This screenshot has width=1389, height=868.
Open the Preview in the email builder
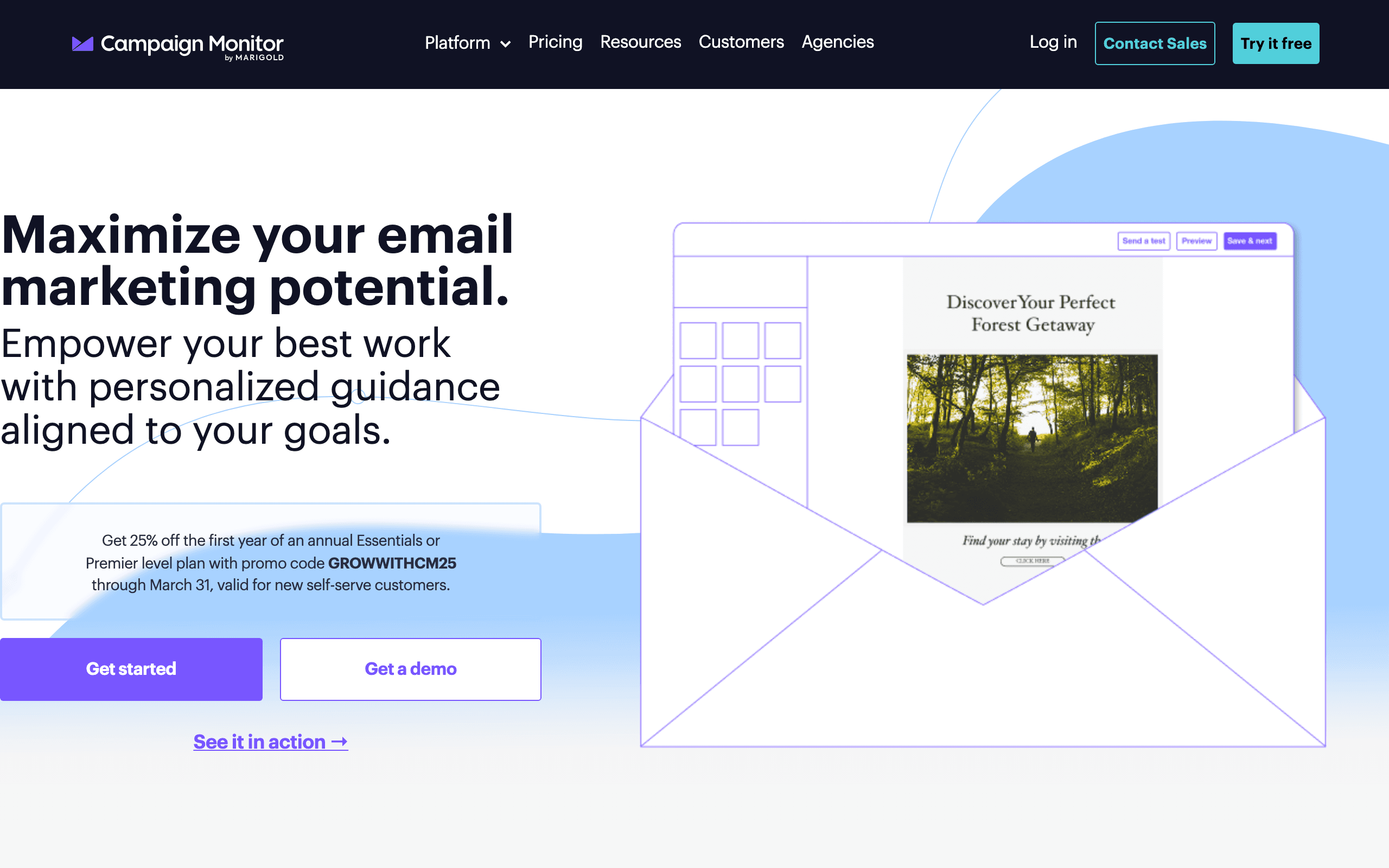tap(1197, 241)
